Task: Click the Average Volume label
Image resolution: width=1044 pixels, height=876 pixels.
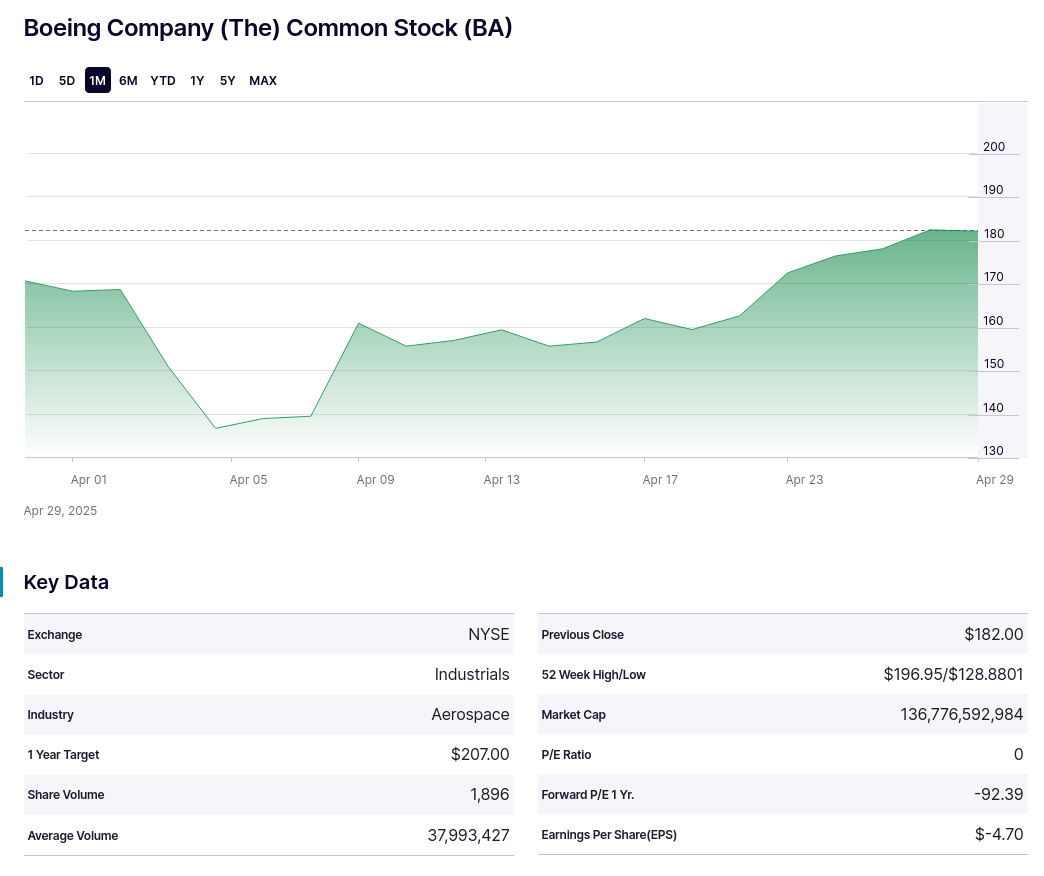Action: tap(73, 835)
